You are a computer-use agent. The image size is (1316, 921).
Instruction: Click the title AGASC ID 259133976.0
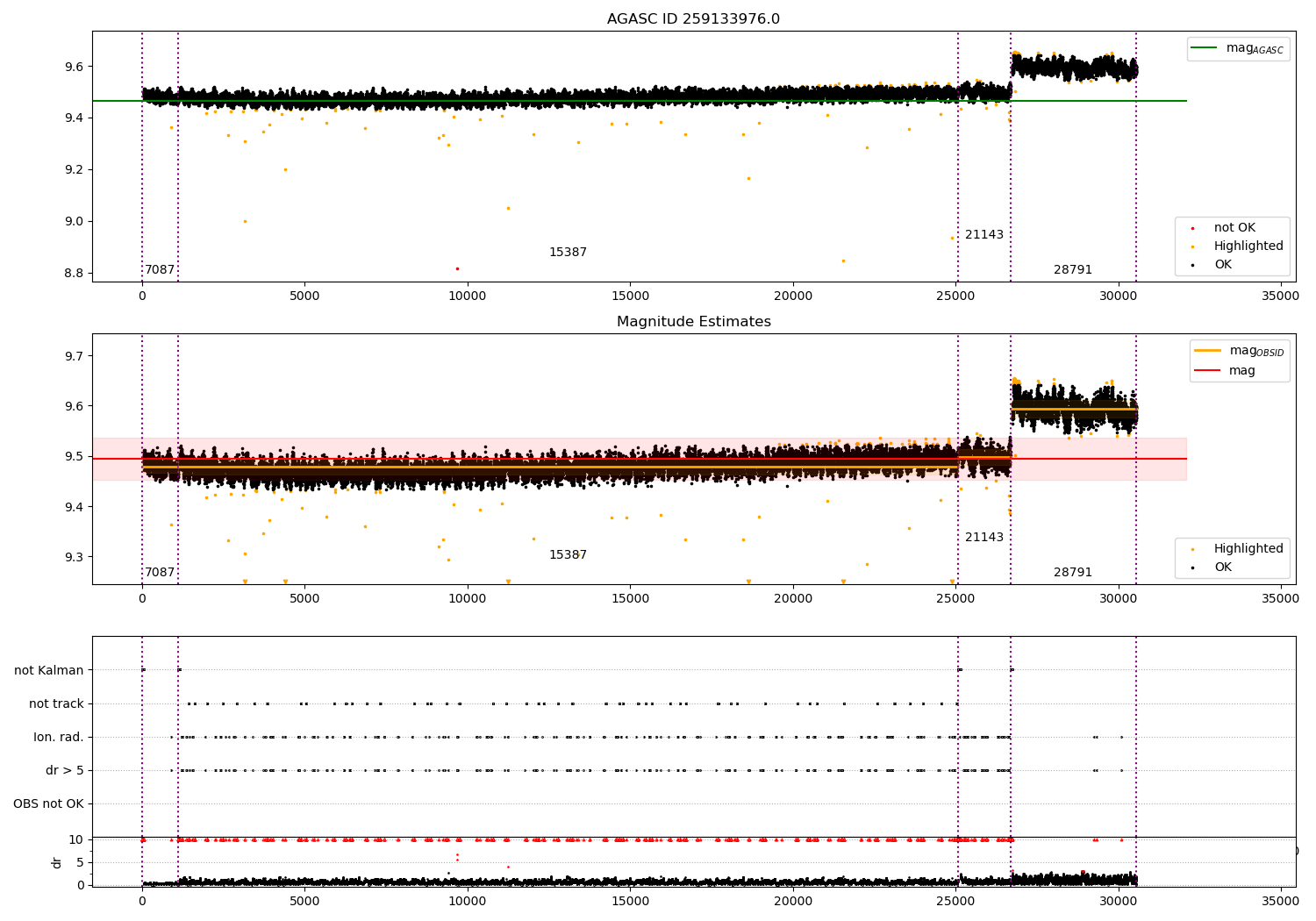point(693,19)
